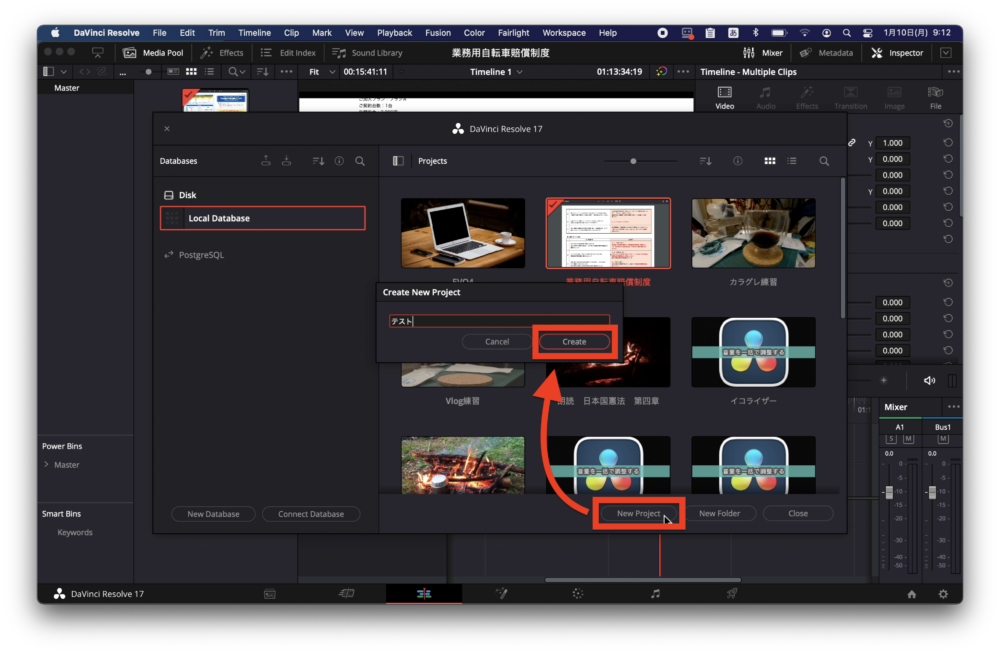Toggle Mute on mixer track A1
Image resolution: width=1000 pixels, height=653 pixels.
pos(909,439)
